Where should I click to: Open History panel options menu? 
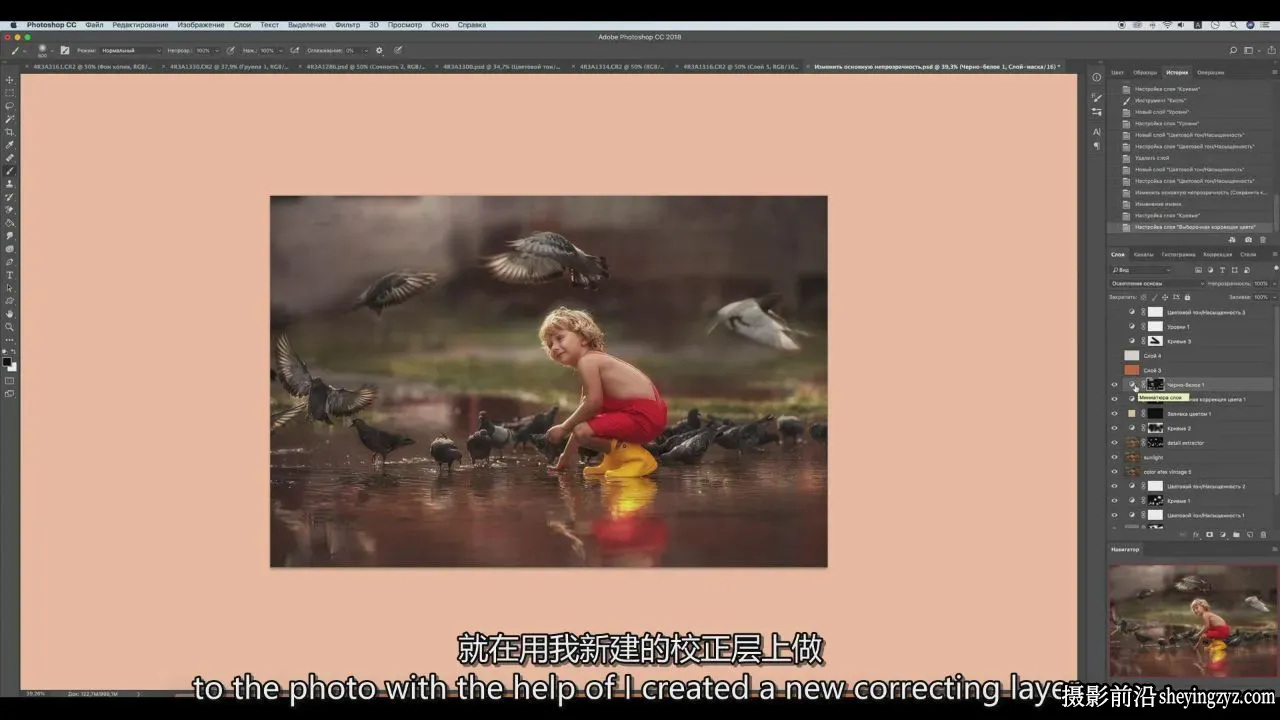(1274, 72)
